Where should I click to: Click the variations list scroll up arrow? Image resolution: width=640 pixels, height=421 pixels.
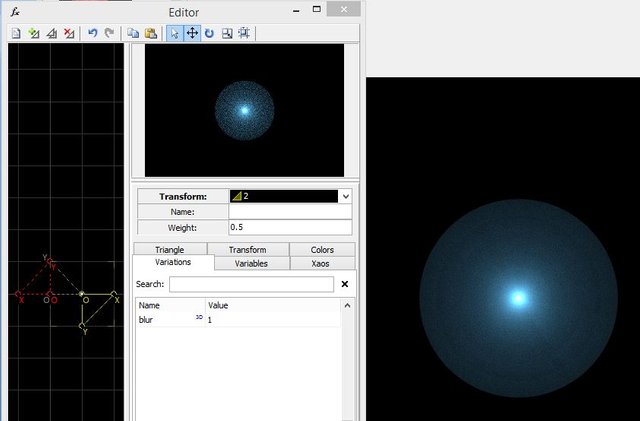pyautogui.click(x=347, y=305)
